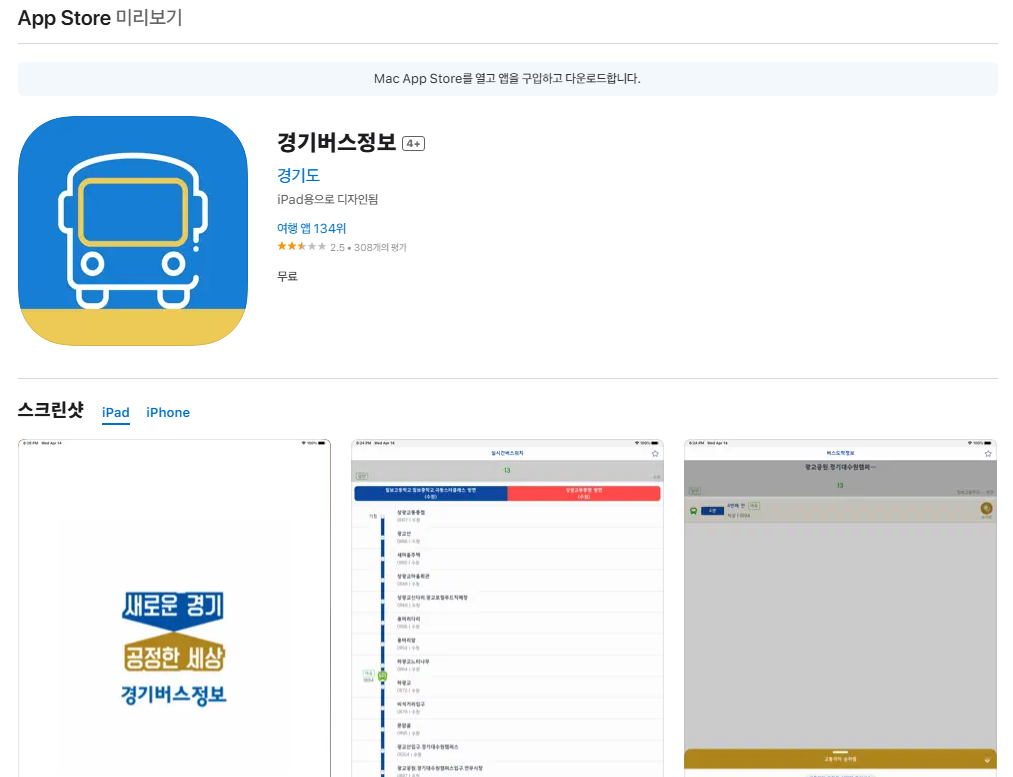Click the 경기버스정보 bus app icon
This screenshot has width=1013, height=777.
(x=133, y=231)
